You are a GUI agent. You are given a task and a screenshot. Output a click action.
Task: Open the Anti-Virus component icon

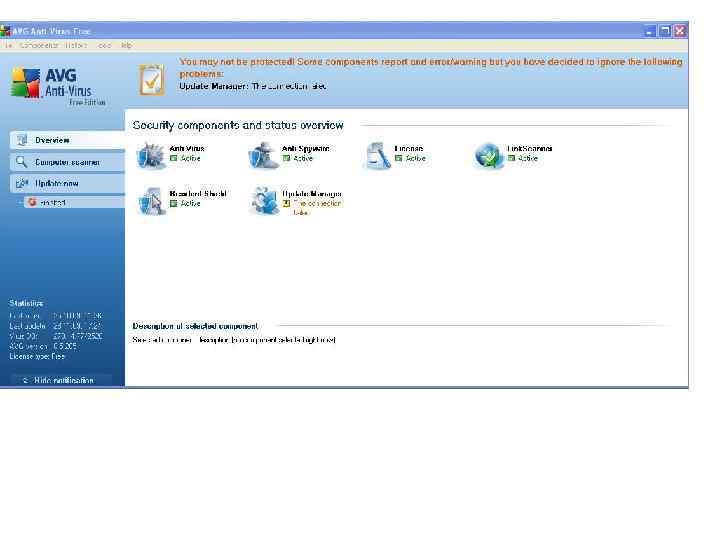[151, 156]
